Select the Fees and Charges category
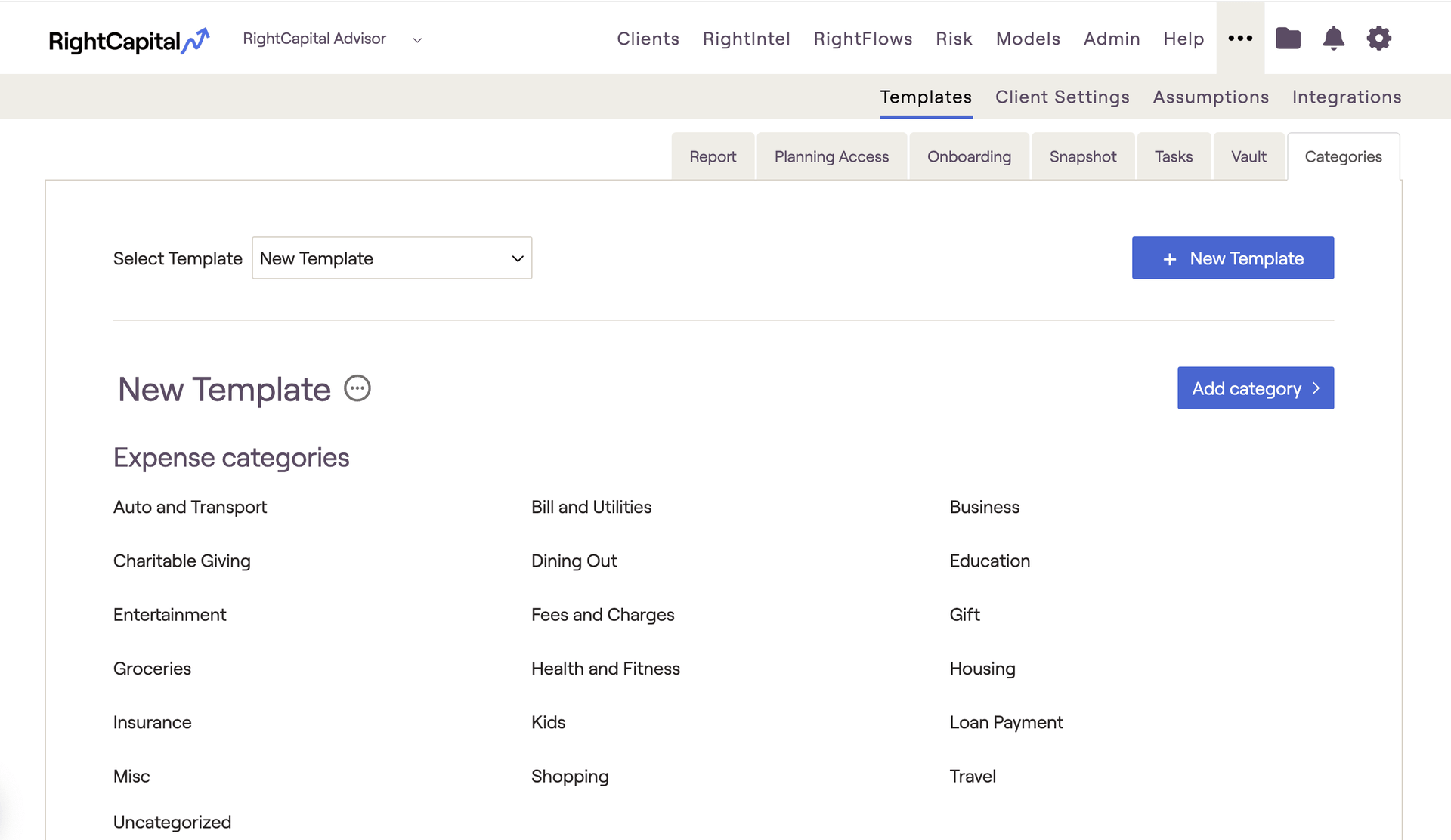Image resolution: width=1451 pixels, height=840 pixels. (x=602, y=615)
